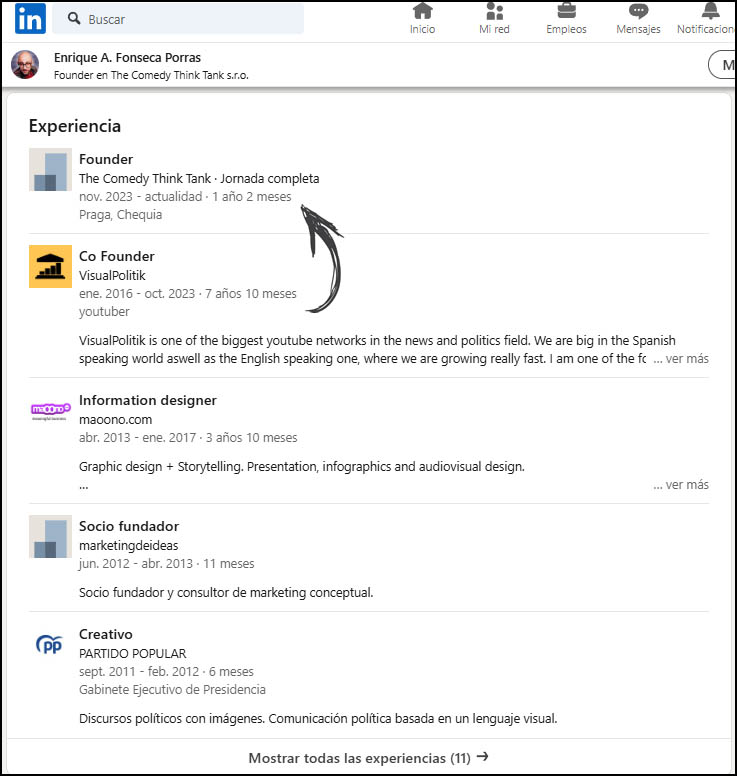
Task: Click Enrique's profile photo thumbnail
Action: [25, 65]
